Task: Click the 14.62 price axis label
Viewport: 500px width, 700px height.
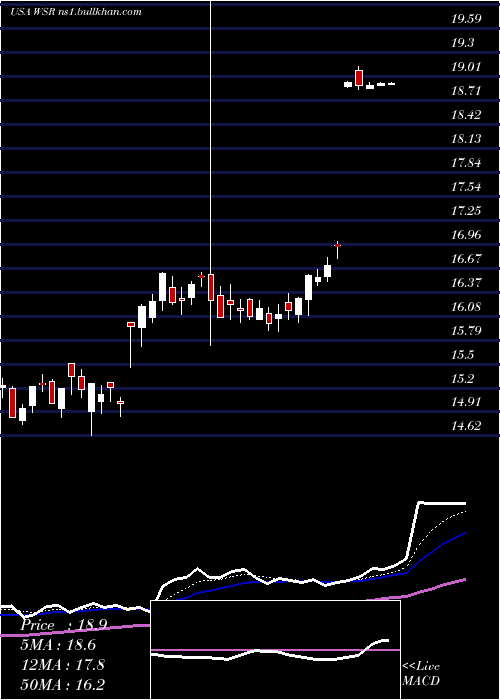Action: (x=466, y=426)
